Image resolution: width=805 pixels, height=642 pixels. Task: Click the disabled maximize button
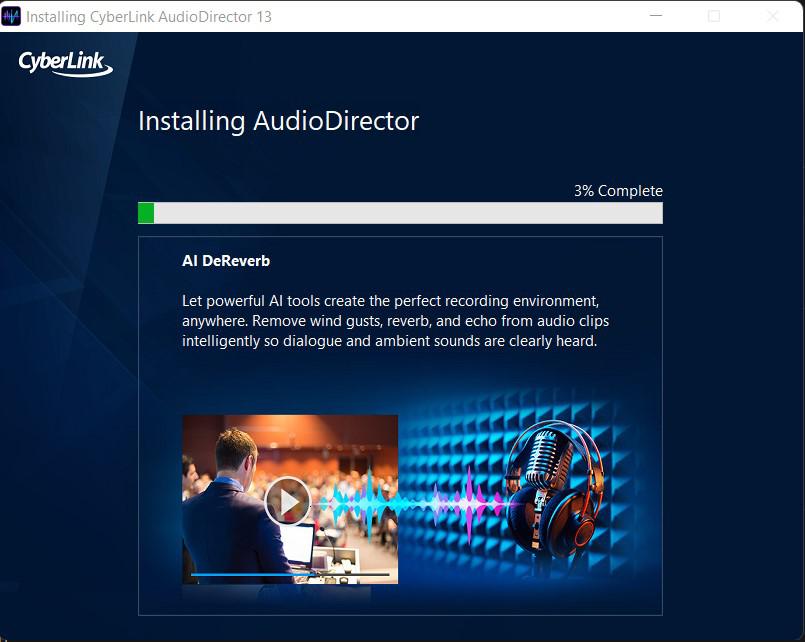714,16
